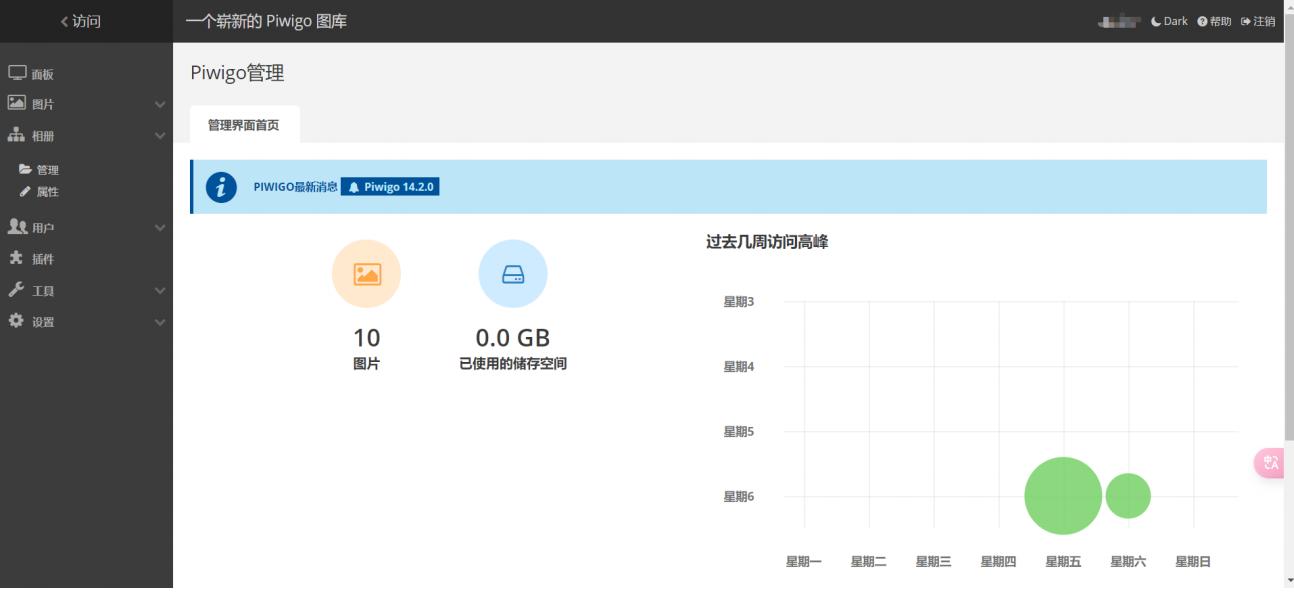Click the sitemap icon beside 相册

17,135
